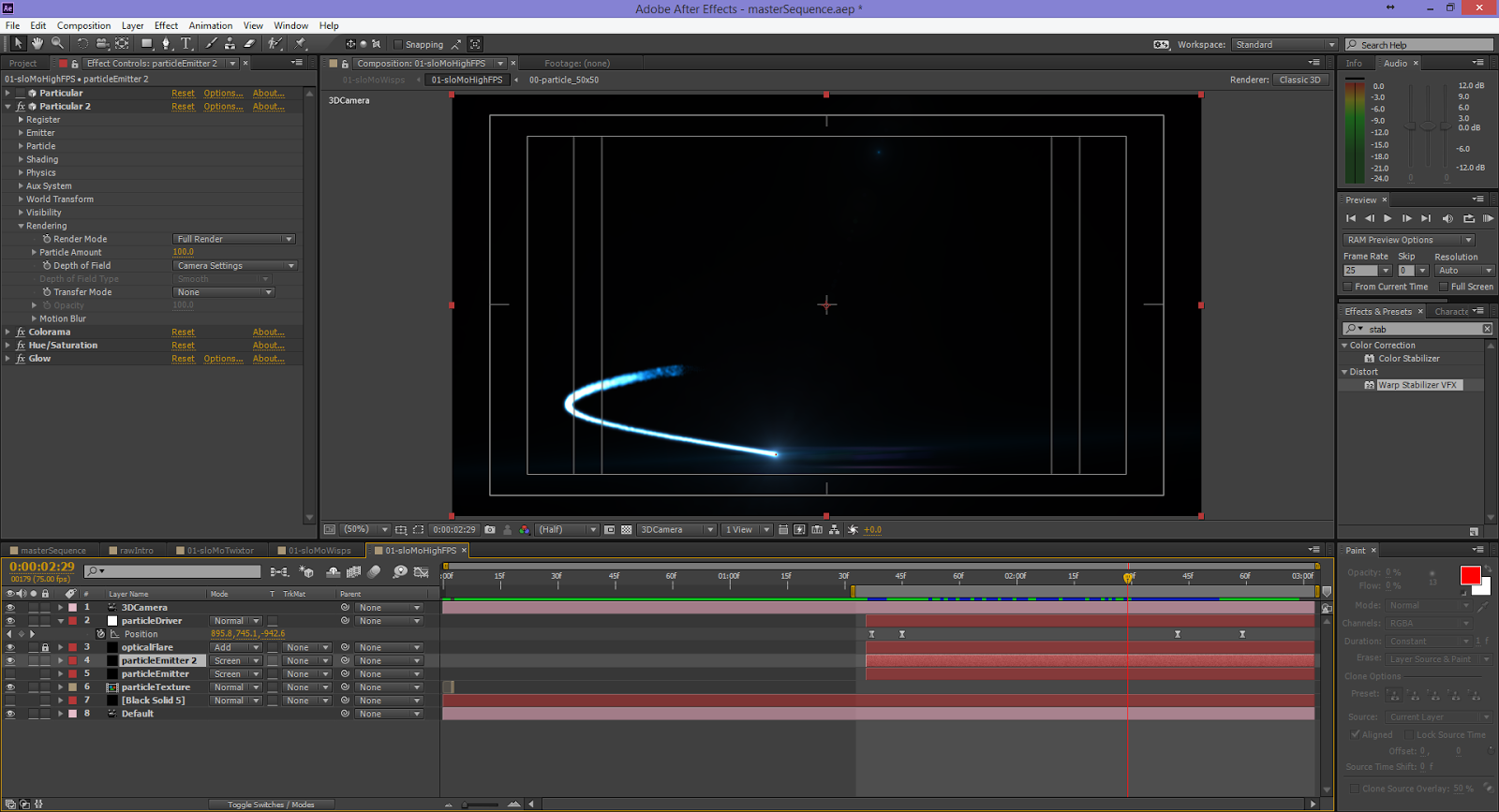Hide the 3DCamera layer eye toggle
This screenshot has height=812, width=1499.
pos(10,608)
